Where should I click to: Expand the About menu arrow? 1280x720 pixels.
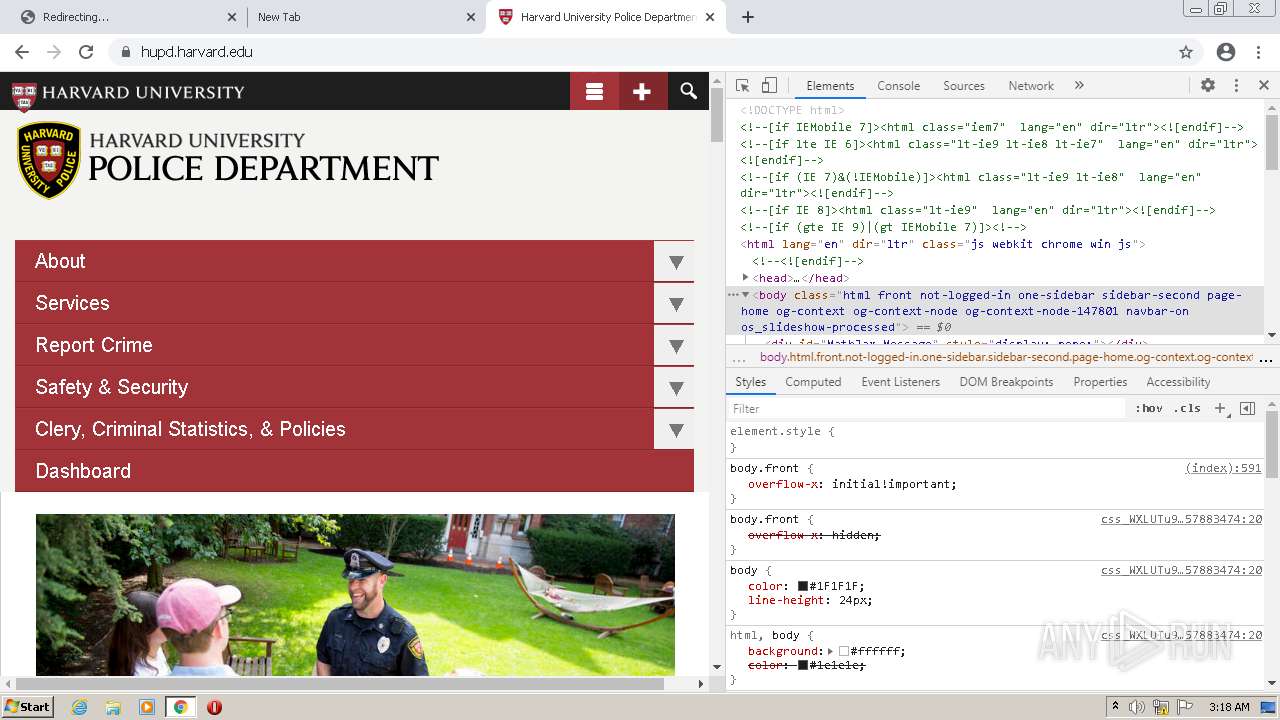tap(675, 262)
